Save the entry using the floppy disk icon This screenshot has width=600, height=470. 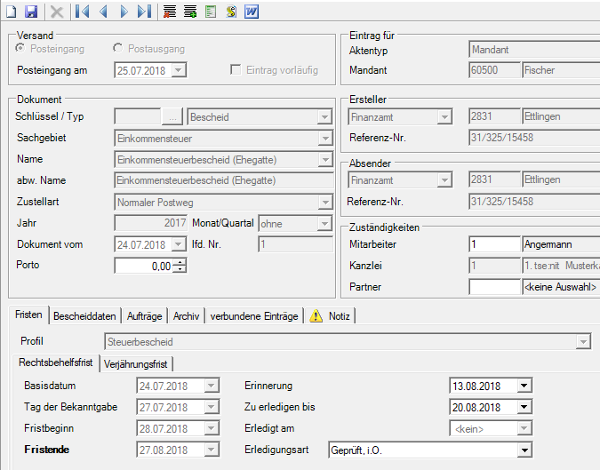(31, 11)
